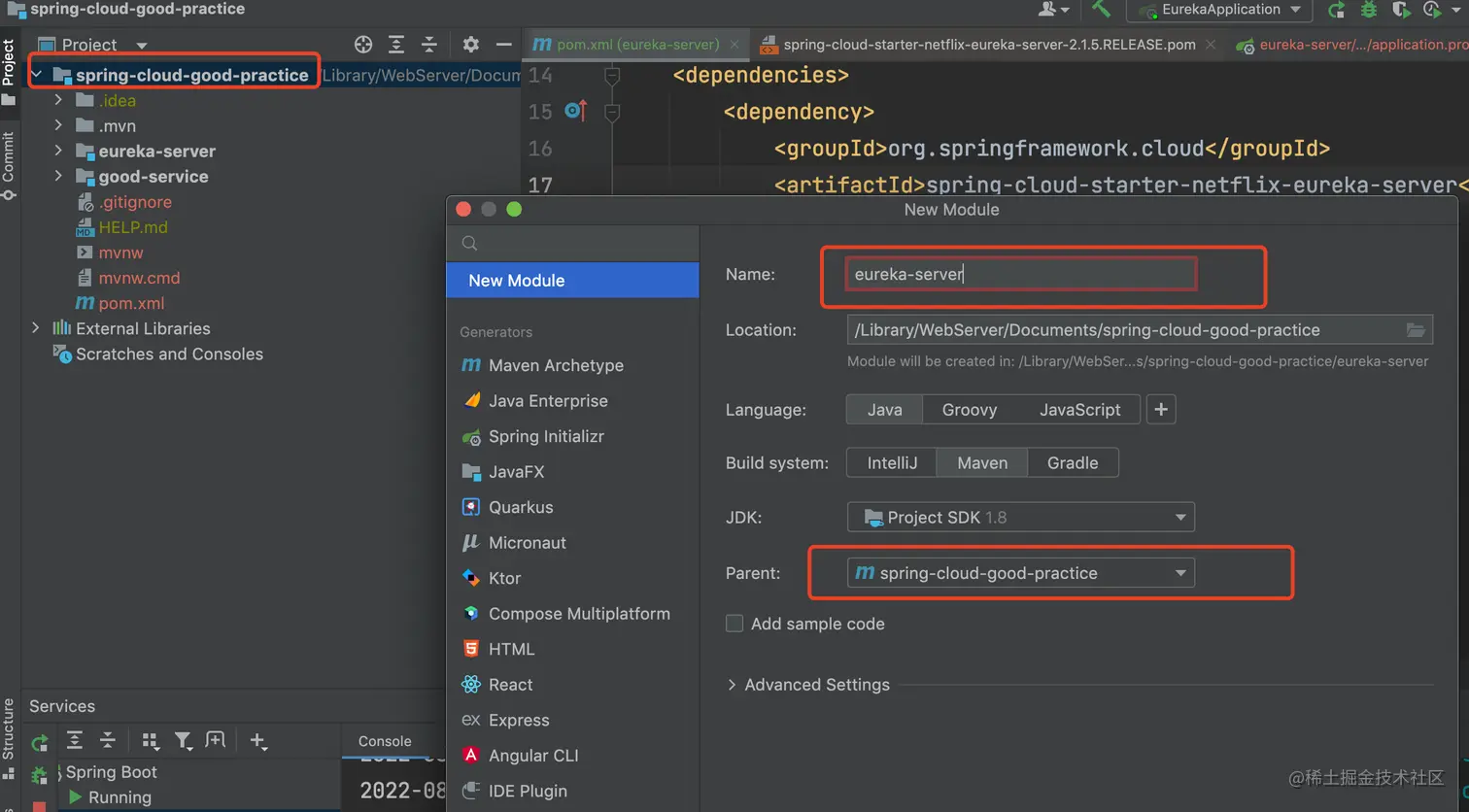This screenshot has height=812, width=1469.
Task: Click the plus button beside languages
Action: click(x=1161, y=410)
